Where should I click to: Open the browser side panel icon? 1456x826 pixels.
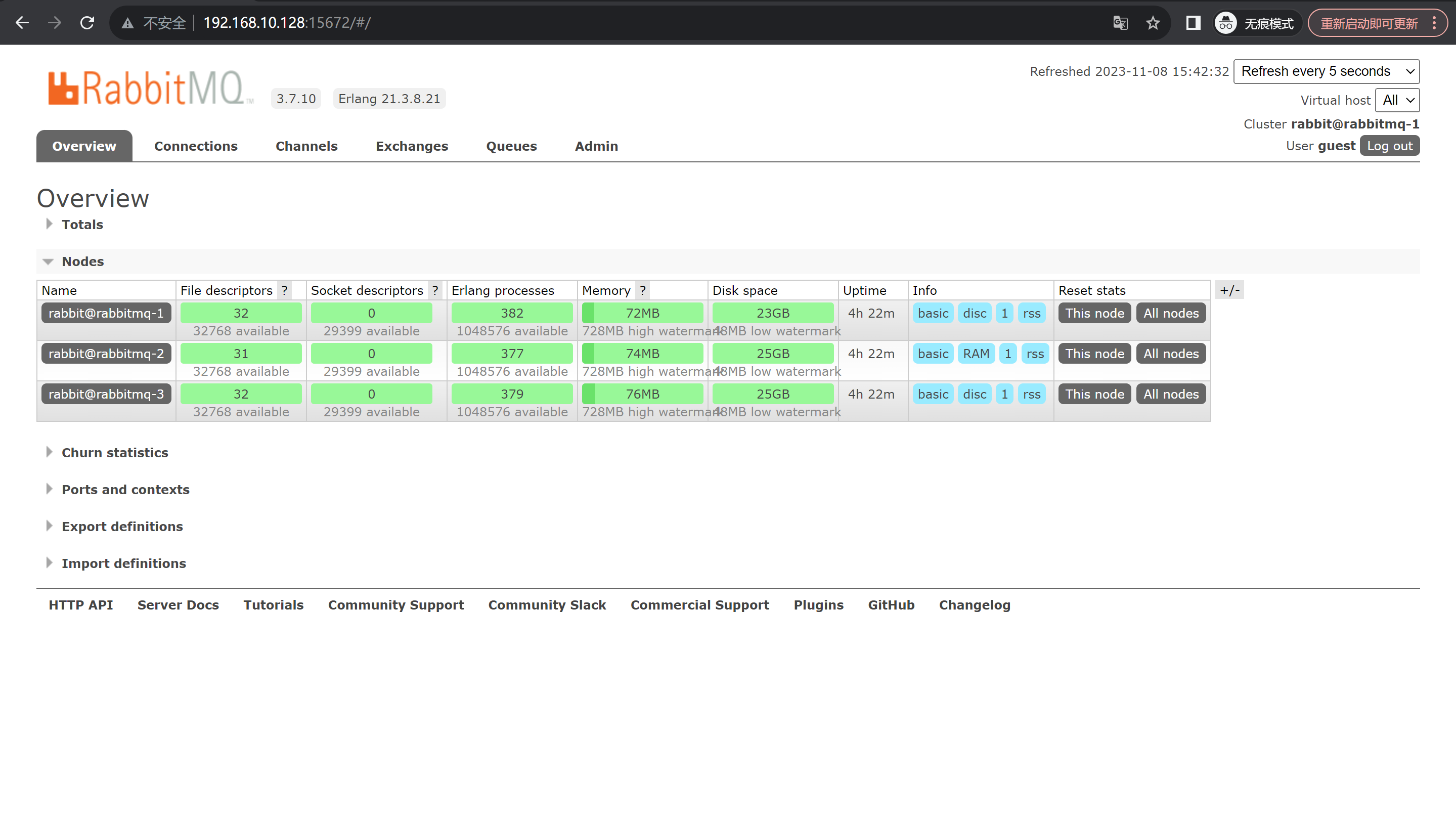(x=1193, y=23)
